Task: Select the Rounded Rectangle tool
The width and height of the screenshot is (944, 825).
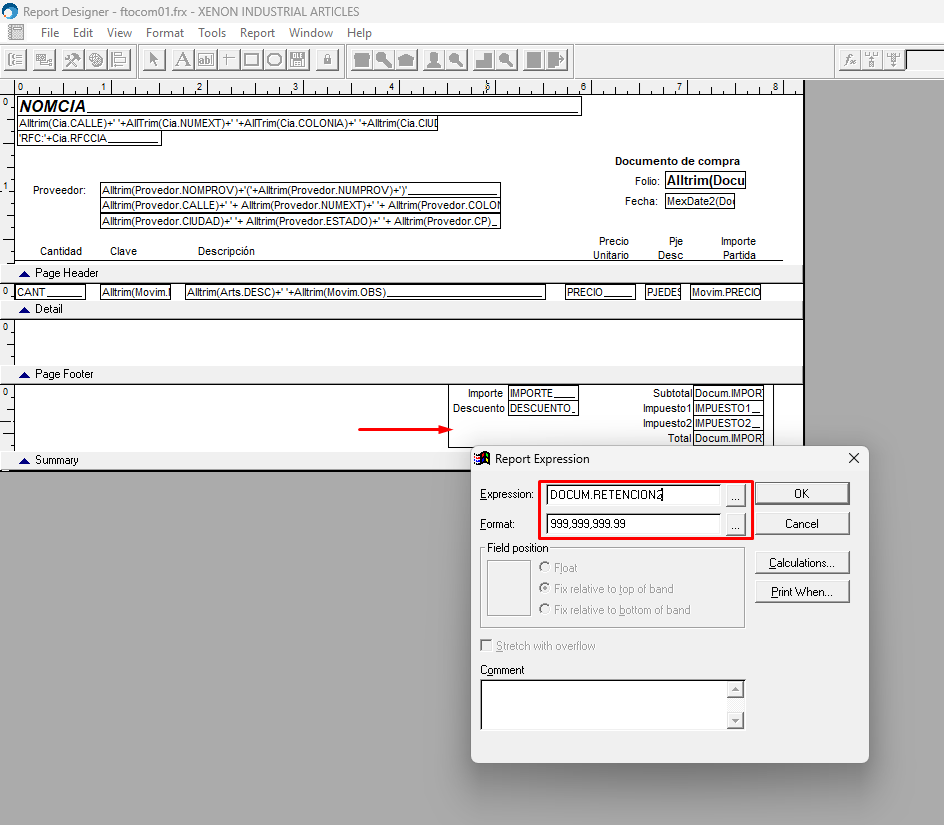Action: (x=275, y=60)
